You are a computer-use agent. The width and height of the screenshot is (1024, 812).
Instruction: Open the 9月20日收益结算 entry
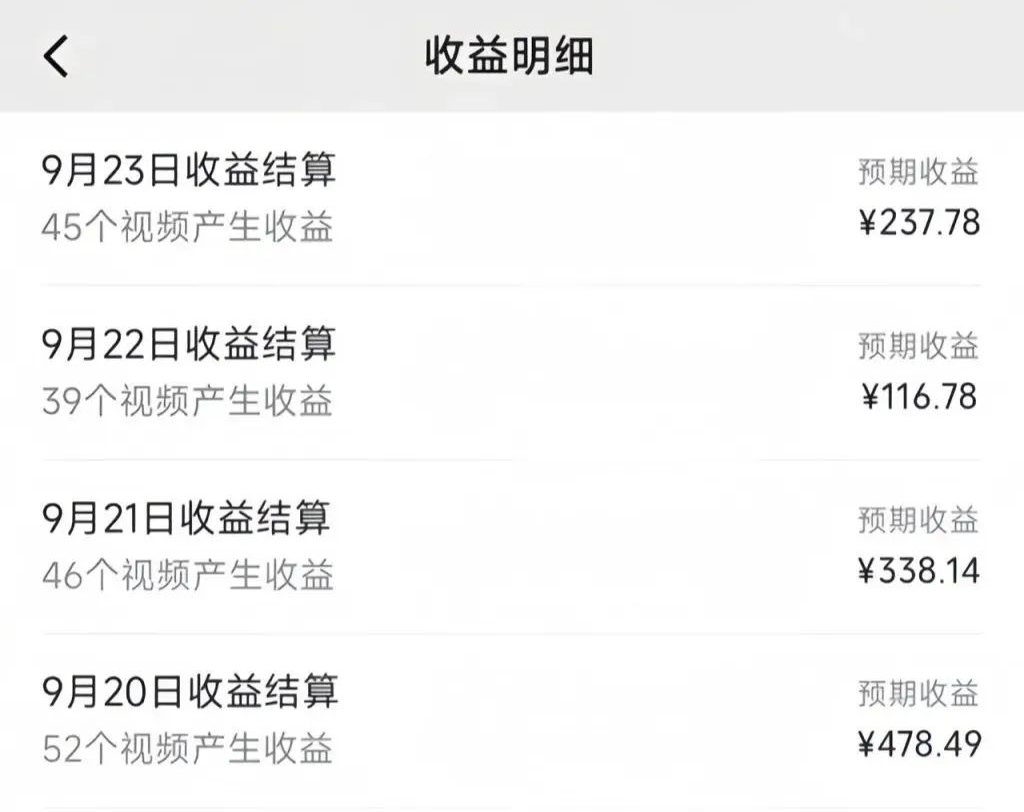[512, 721]
